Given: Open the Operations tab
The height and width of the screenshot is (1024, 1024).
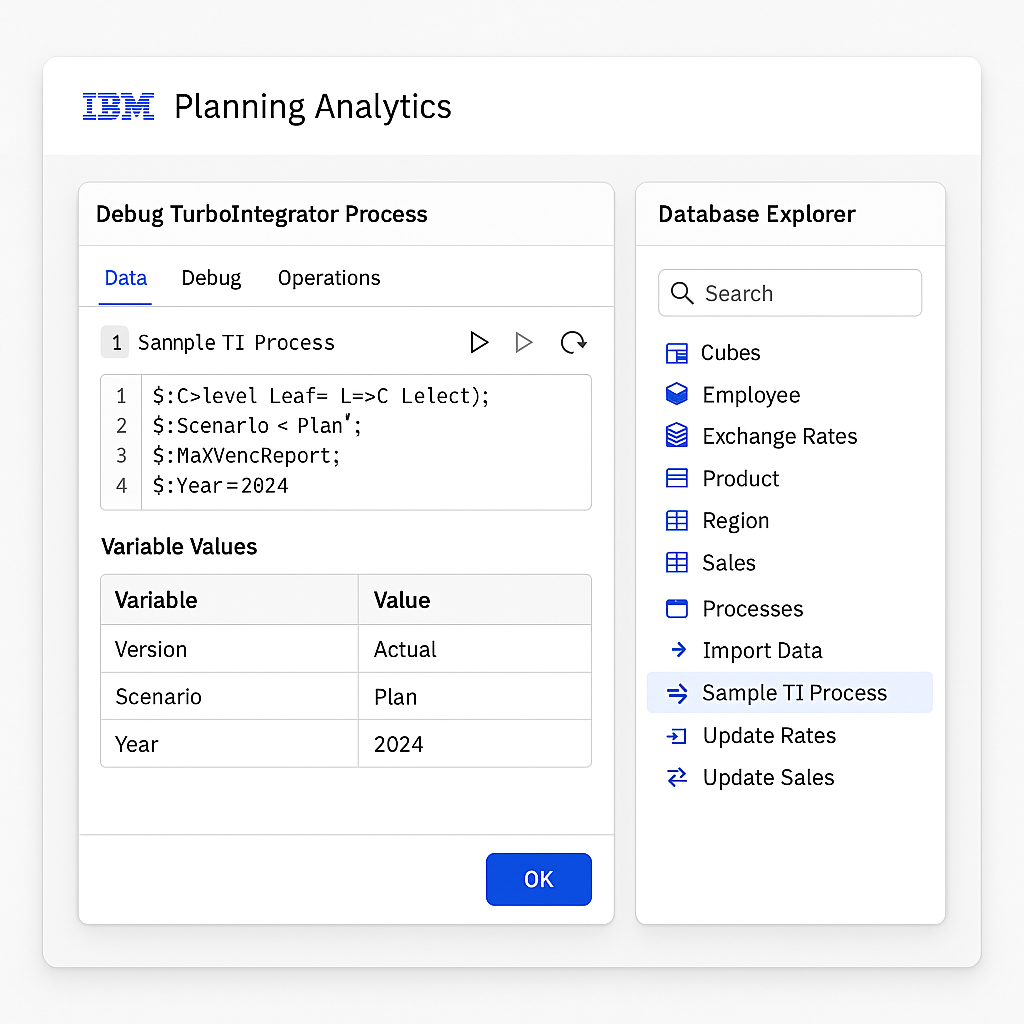Looking at the screenshot, I should click(329, 278).
